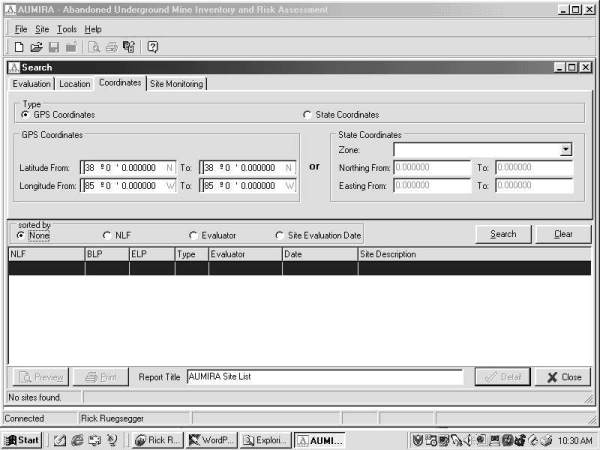Select the State Coordinates radio button
This screenshot has width=600, height=450.
(307, 115)
